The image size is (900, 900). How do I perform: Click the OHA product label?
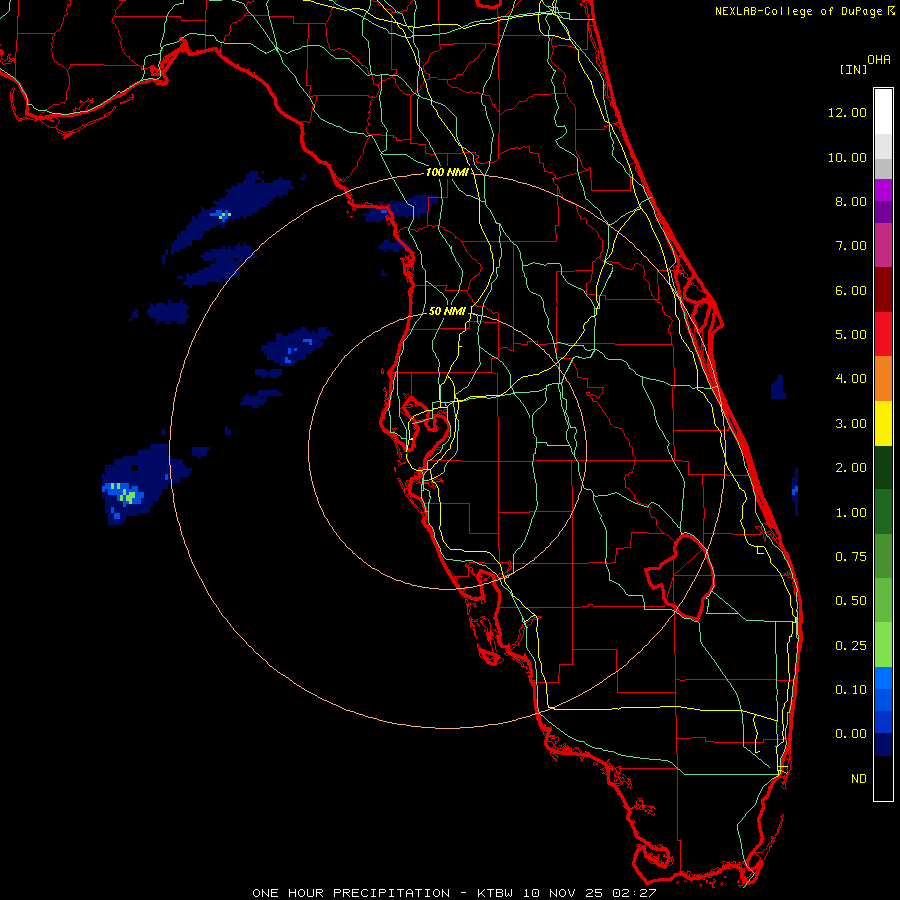click(879, 60)
